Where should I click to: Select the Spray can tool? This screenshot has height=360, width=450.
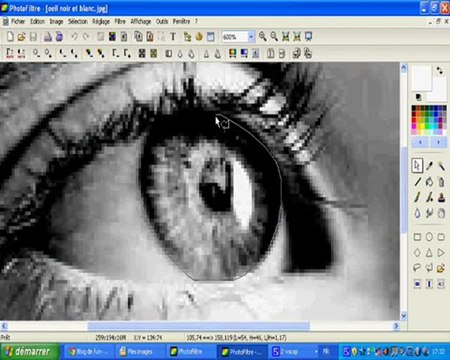(x=441, y=182)
